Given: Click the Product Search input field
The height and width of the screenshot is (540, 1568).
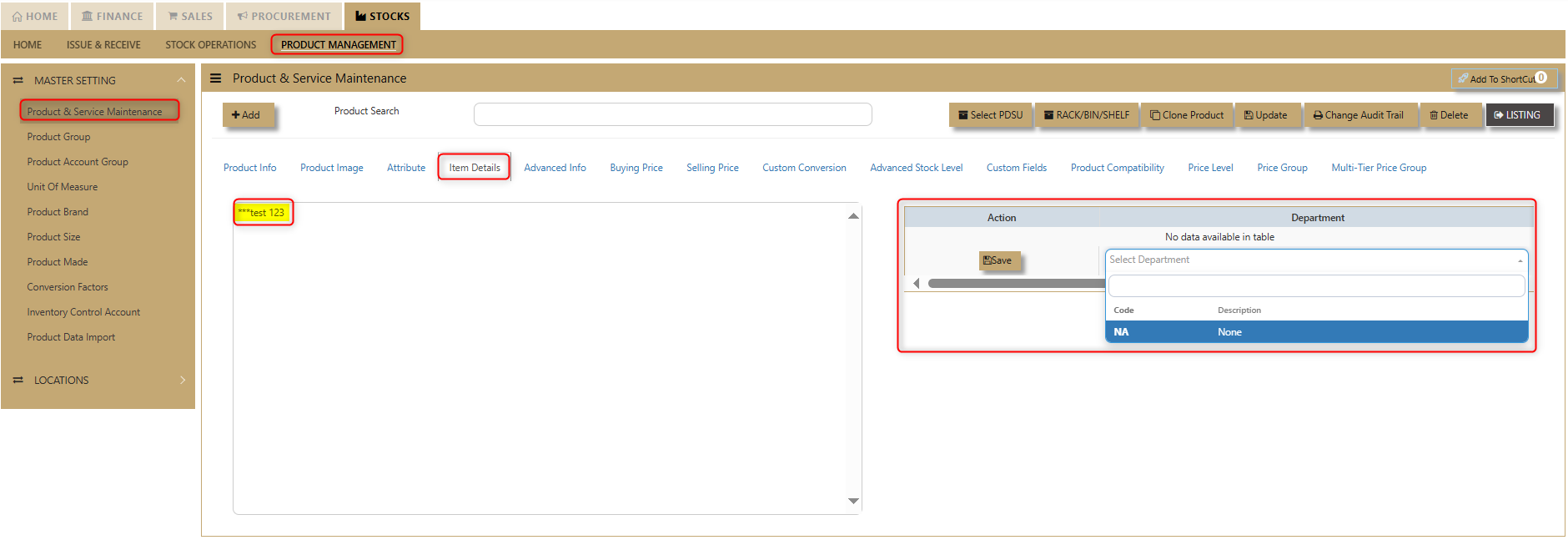Looking at the screenshot, I should (672, 114).
